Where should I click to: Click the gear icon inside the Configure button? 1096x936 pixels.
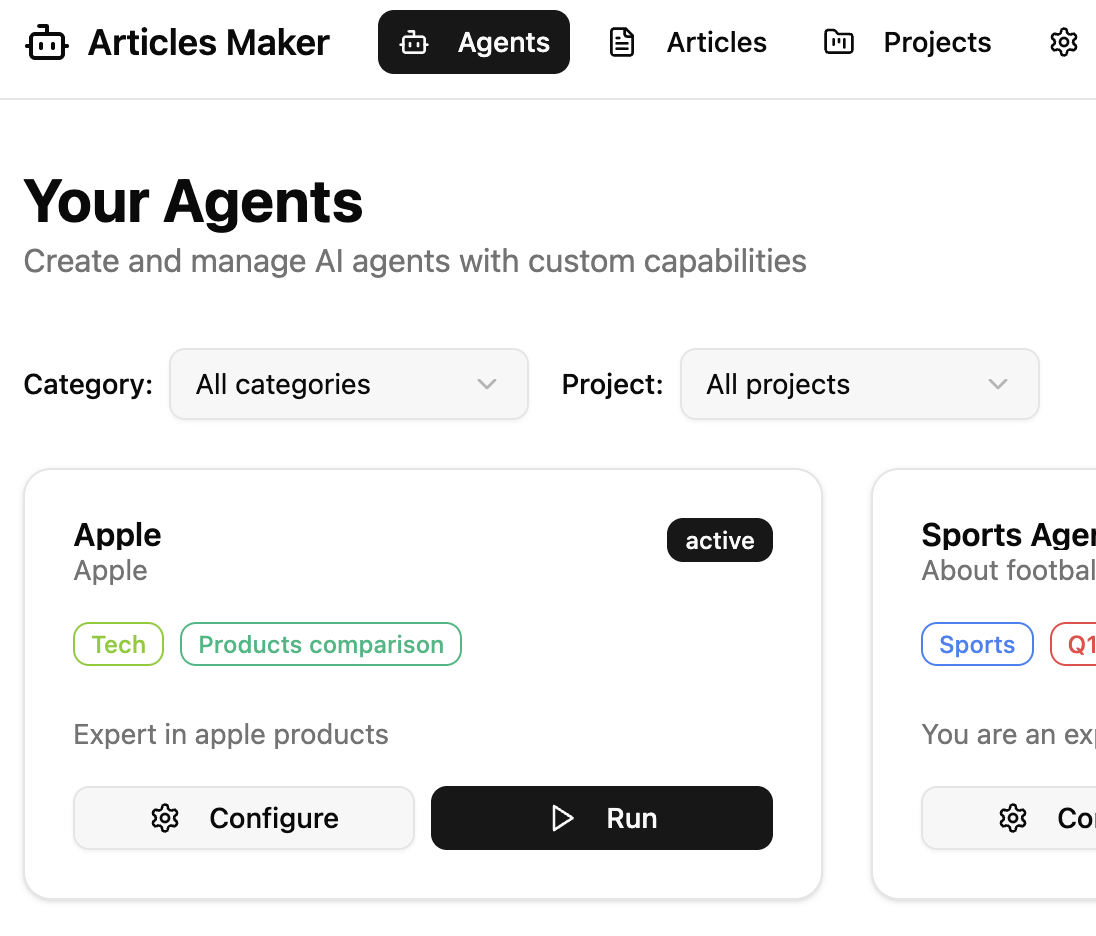164,818
